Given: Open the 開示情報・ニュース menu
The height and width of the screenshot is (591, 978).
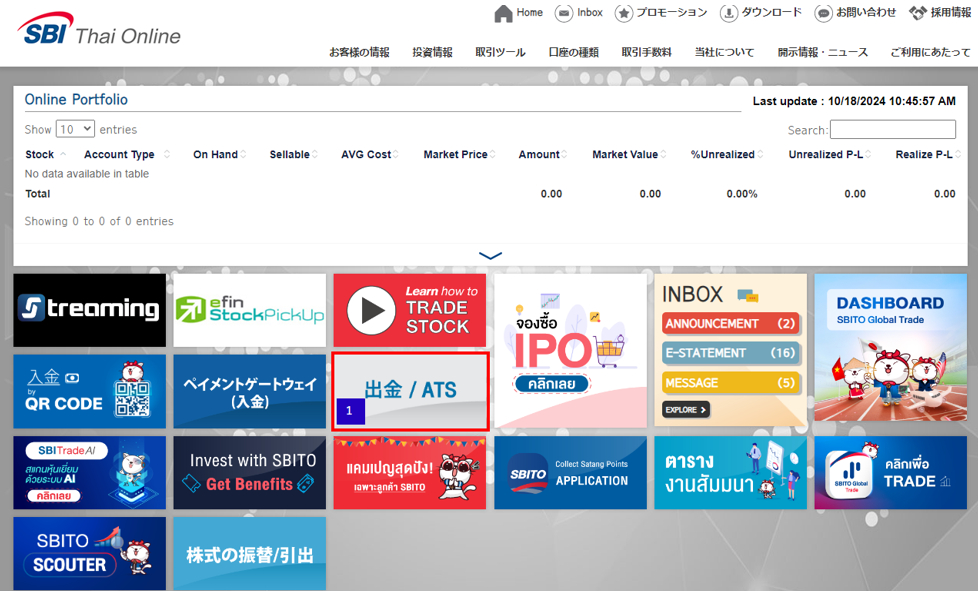Looking at the screenshot, I should 822,52.
